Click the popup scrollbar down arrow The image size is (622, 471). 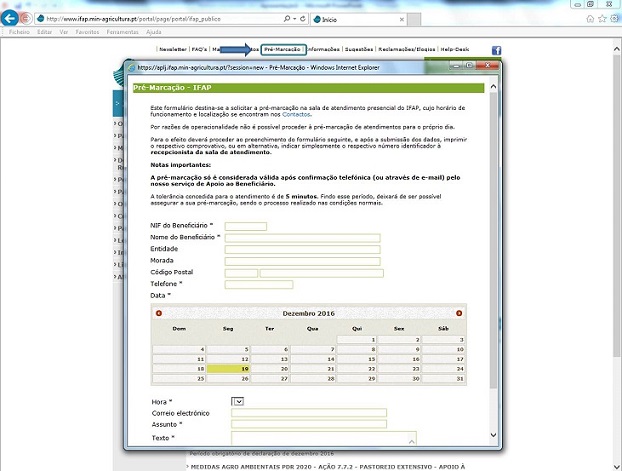coord(493,435)
